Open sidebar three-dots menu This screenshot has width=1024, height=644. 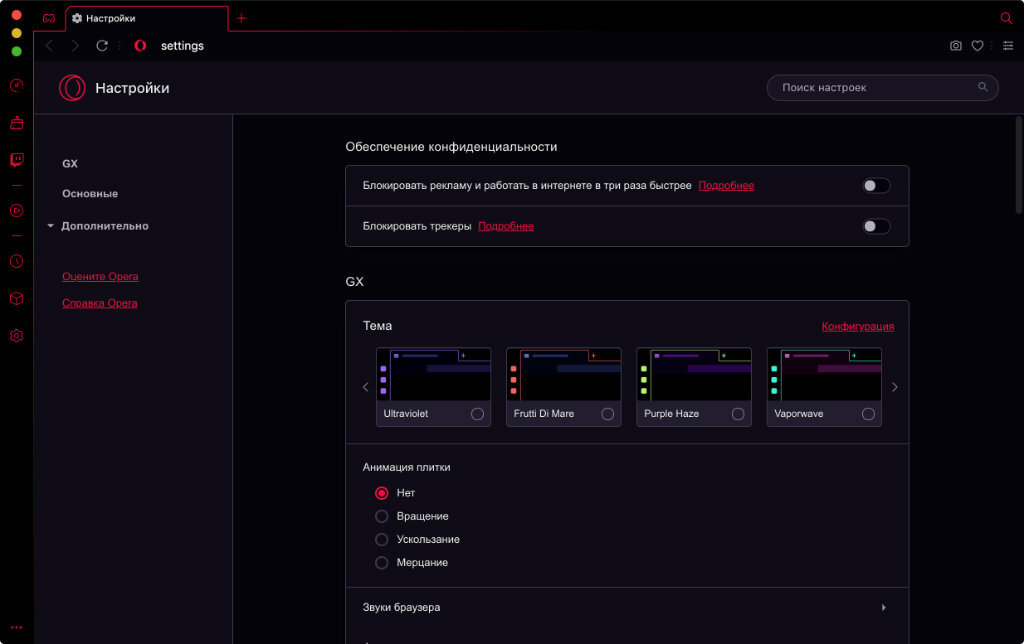(x=17, y=627)
